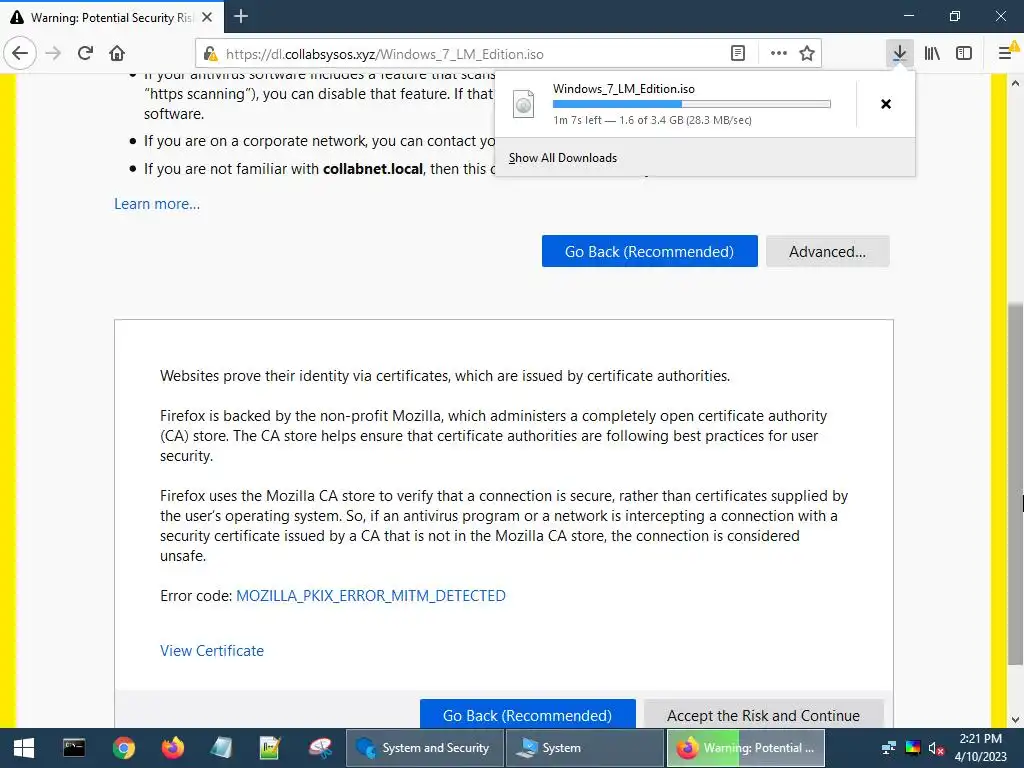Click the page scrollbar up arrow

coord(1015,83)
